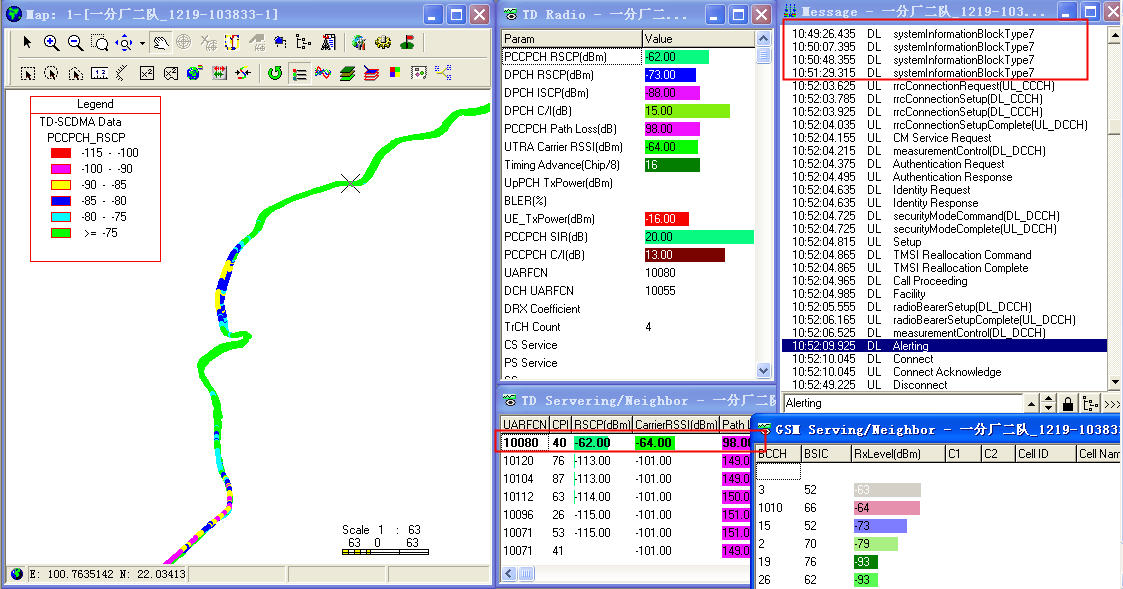Viewport: 1123px width, 589px height.
Task: Select message 10:49:26.435 systemInformationBlockType7
Action: coord(945,34)
